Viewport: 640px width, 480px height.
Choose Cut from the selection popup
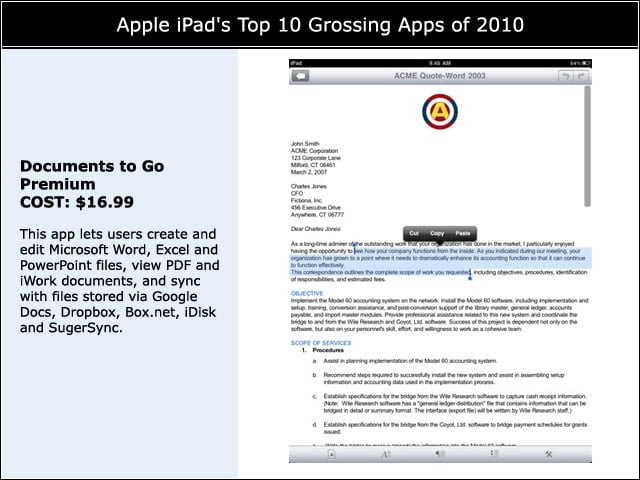414,233
